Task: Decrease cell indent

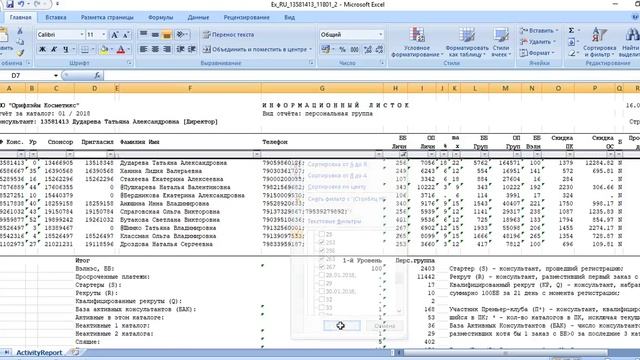Action: (x=180, y=49)
